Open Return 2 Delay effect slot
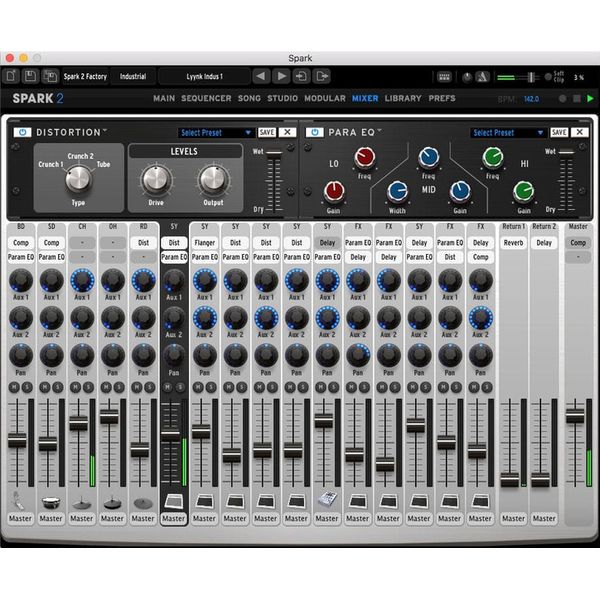The height and width of the screenshot is (600, 600). [544, 243]
